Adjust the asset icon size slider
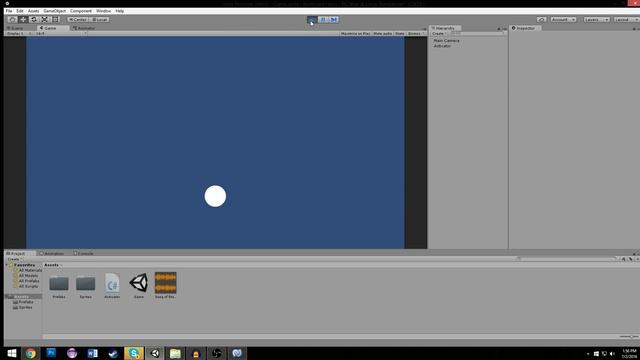Image resolution: width=640 pixels, height=360 pixels. 628,337
